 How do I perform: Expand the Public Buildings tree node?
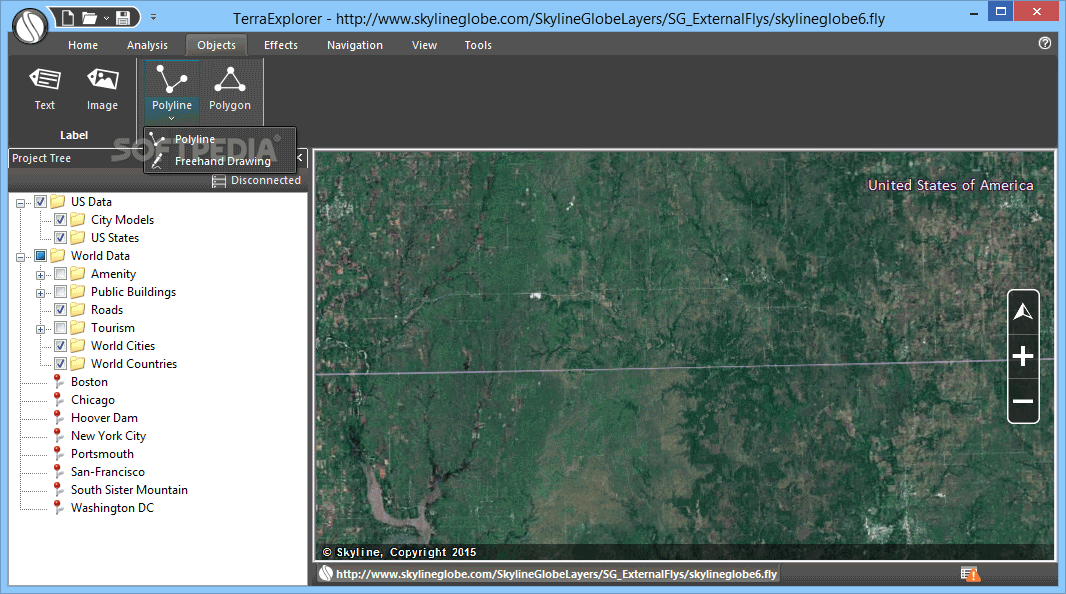click(x=41, y=293)
